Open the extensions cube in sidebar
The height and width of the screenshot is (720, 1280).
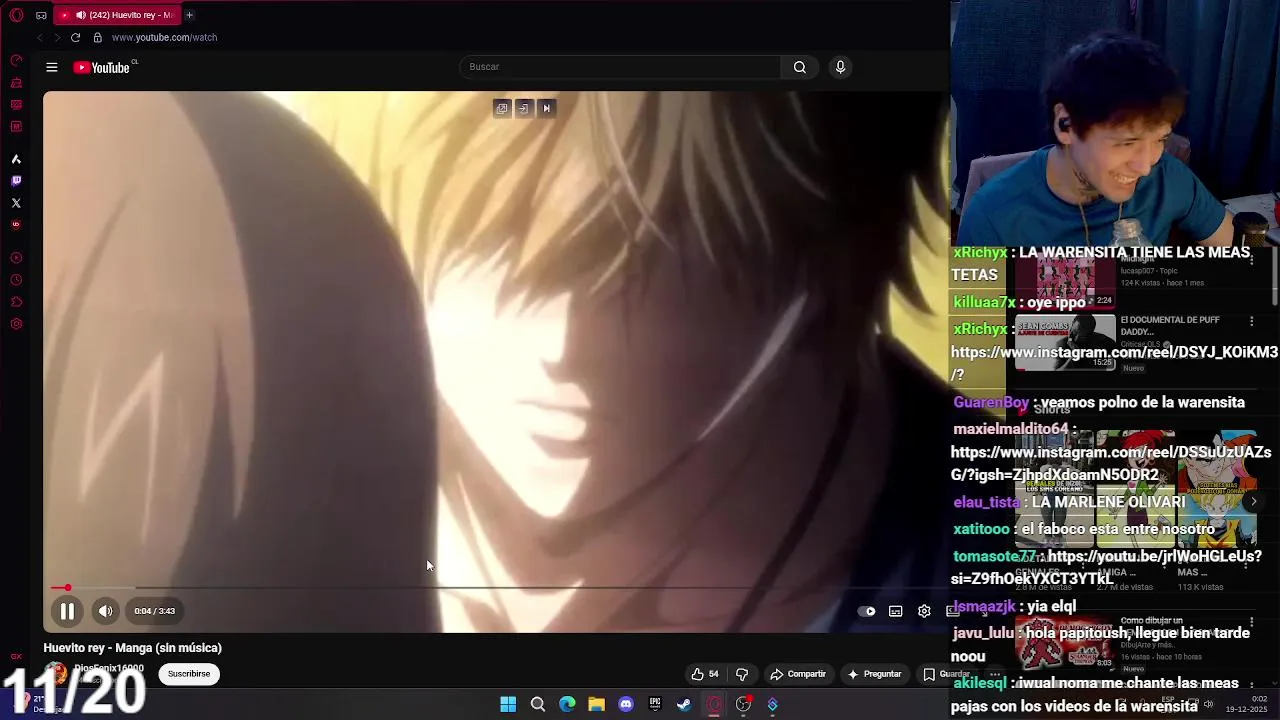pyautogui.click(x=16, y=302)
